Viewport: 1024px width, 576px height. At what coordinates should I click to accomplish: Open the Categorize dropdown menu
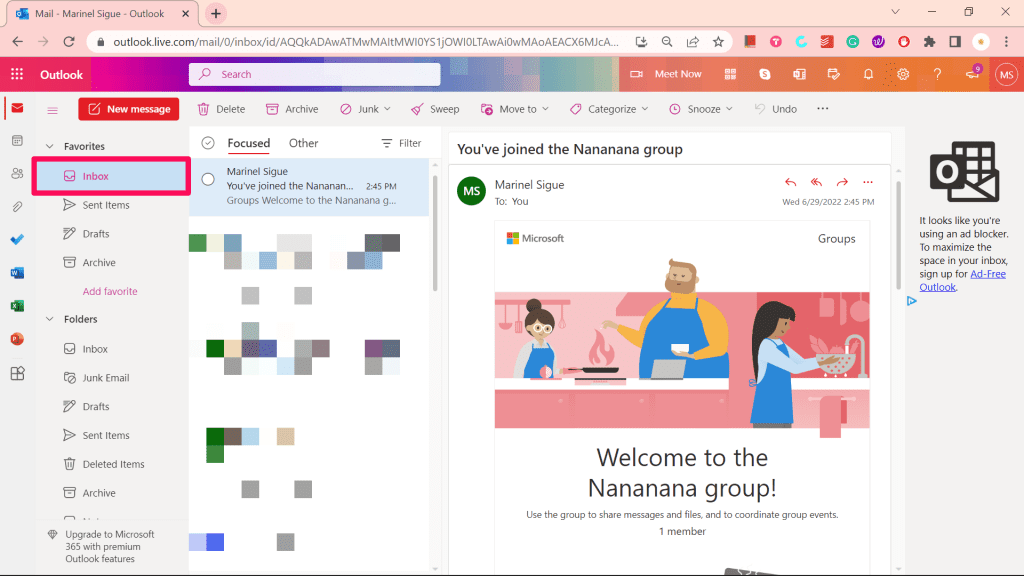609,109
